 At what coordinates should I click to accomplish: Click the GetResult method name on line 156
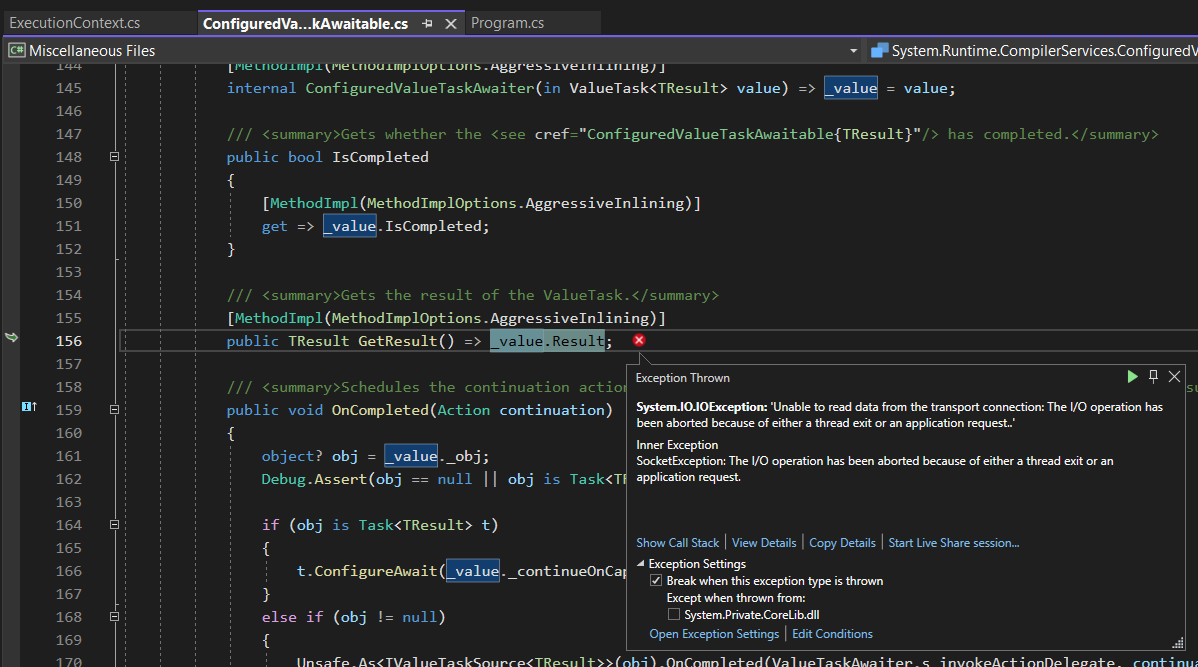397,341
